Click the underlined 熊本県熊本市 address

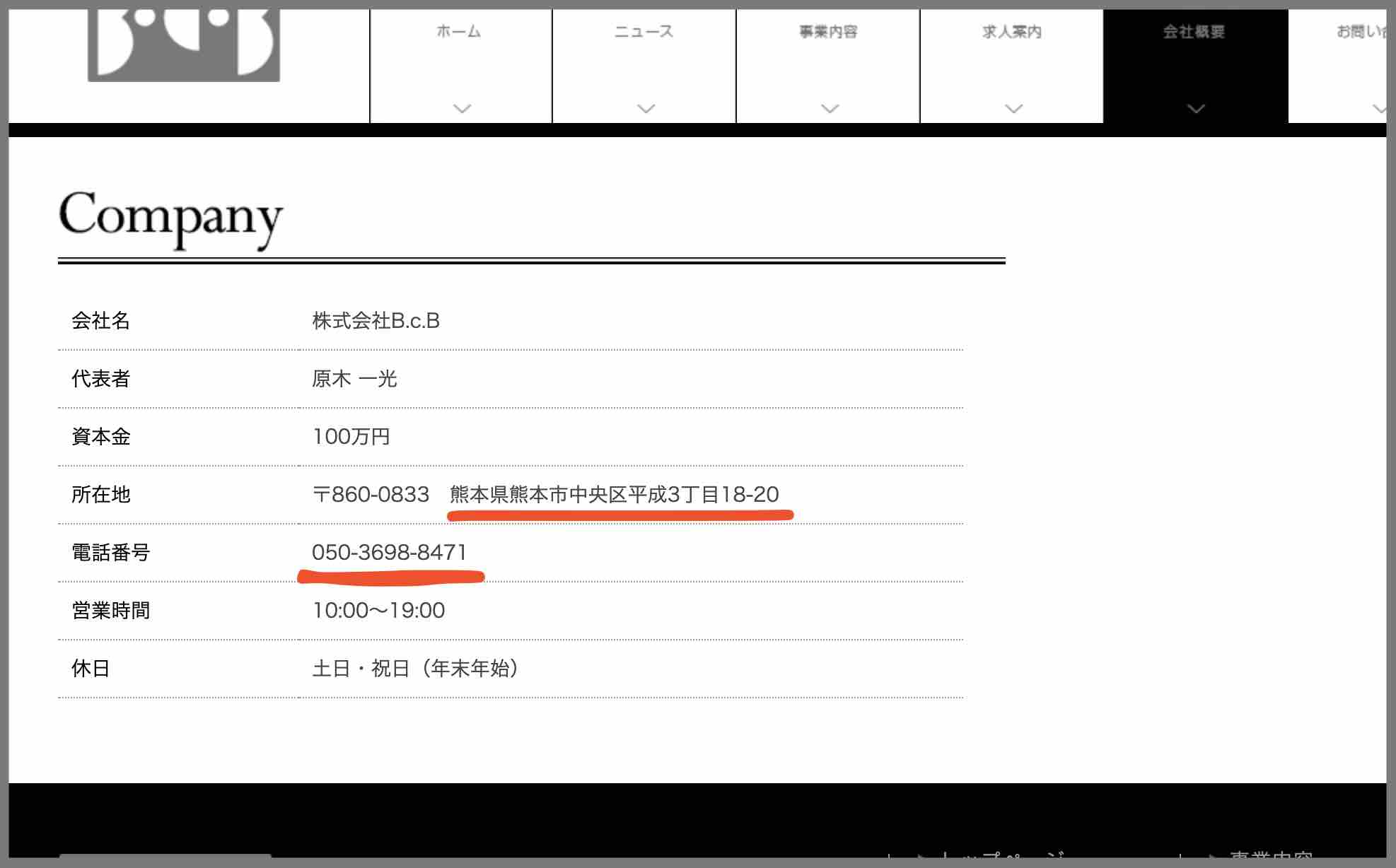tap(614, 495)
